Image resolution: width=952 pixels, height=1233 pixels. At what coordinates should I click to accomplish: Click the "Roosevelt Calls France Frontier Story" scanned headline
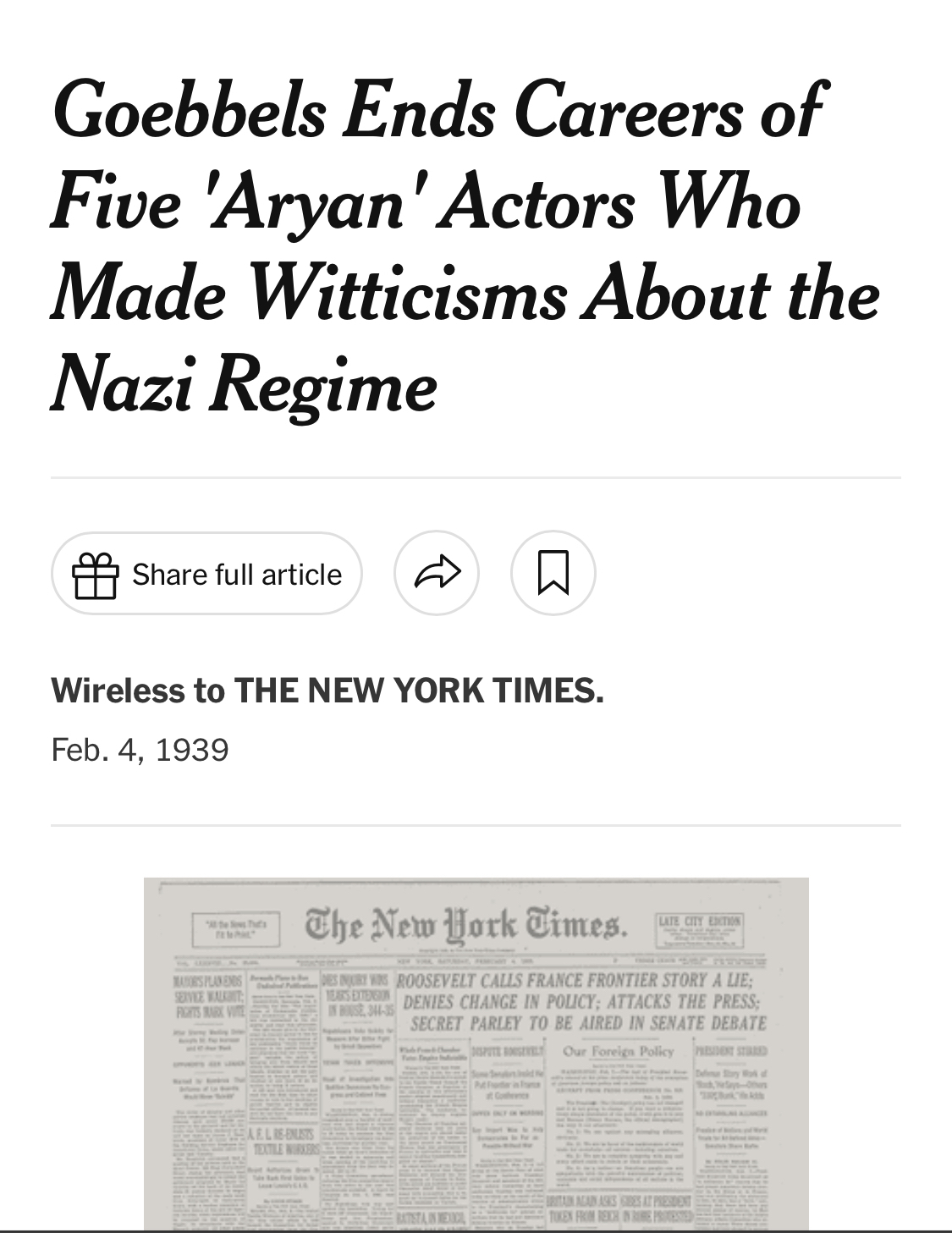pos(574,981)
